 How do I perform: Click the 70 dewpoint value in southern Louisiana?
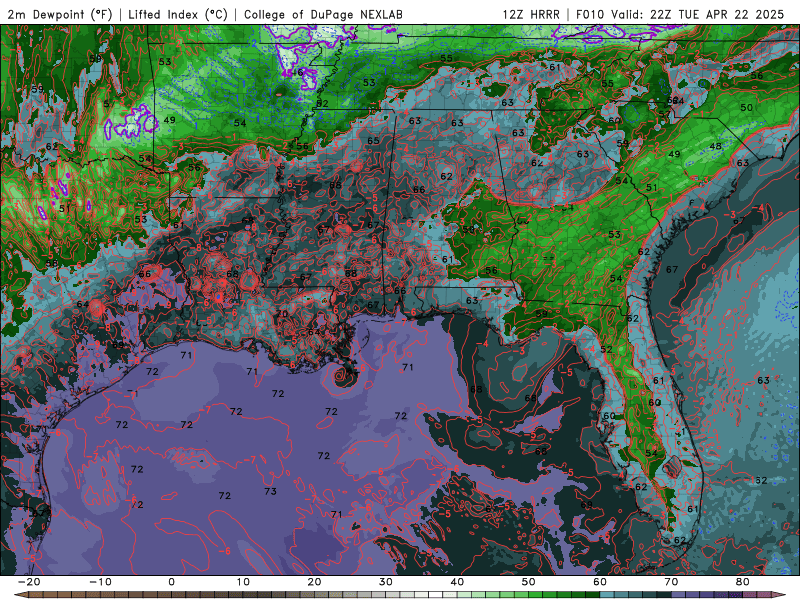[282, 314]
